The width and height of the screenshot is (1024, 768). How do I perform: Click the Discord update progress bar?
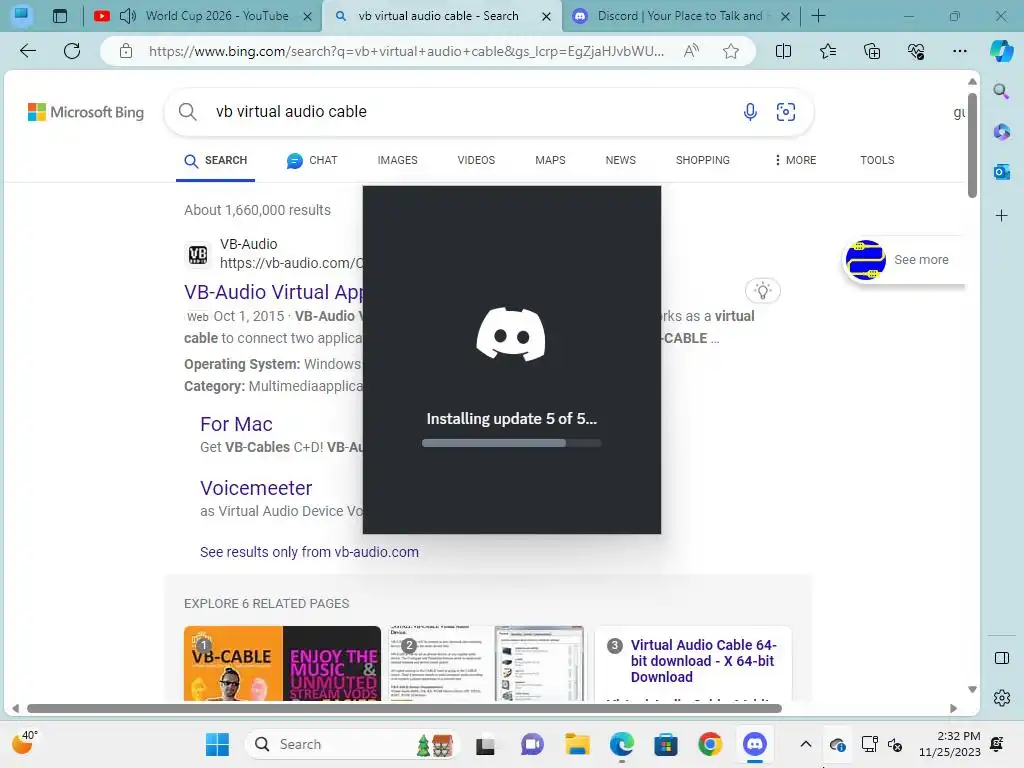pos(511,443)
